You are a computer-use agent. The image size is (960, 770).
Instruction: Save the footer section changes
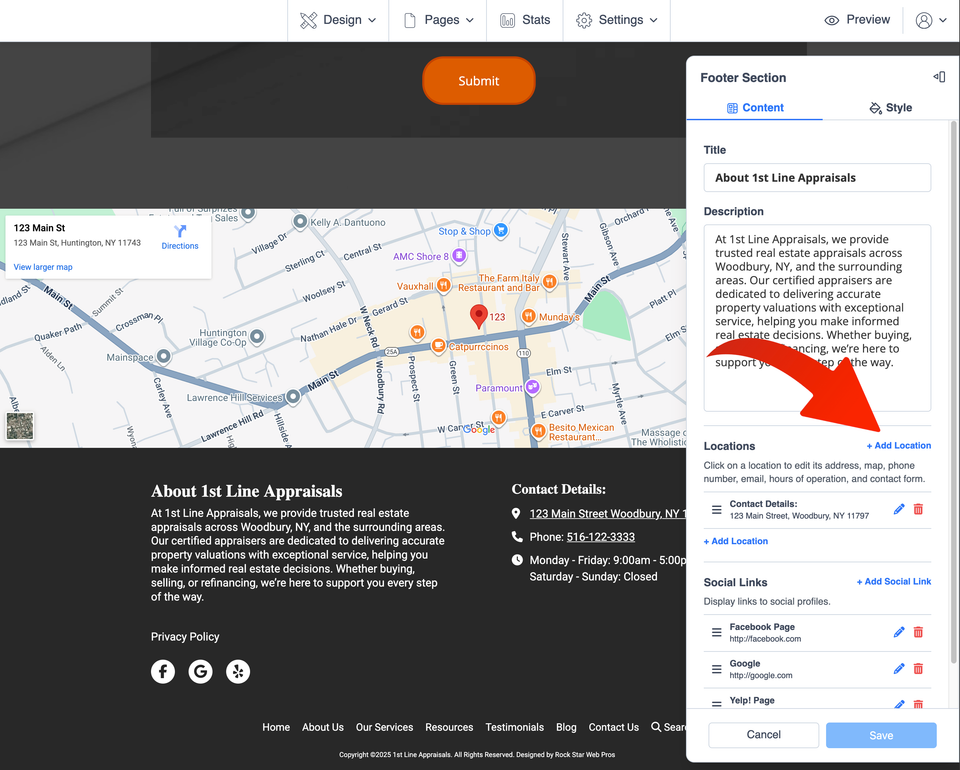[881, 735]
